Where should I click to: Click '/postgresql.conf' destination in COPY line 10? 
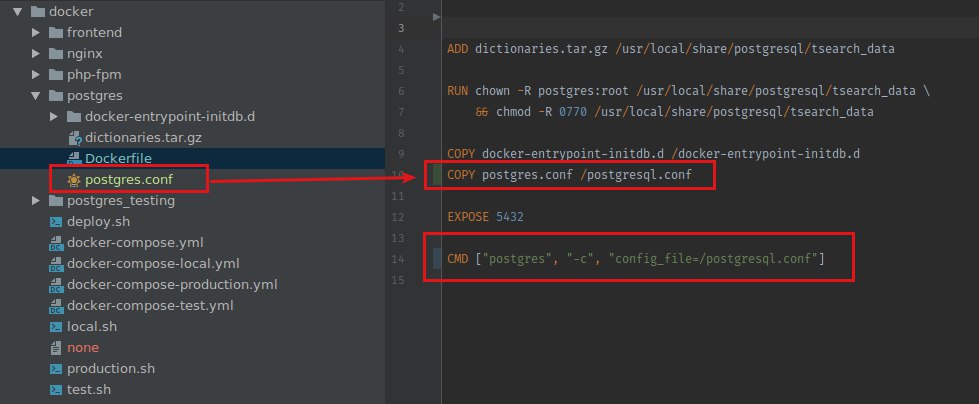(636, 175)
